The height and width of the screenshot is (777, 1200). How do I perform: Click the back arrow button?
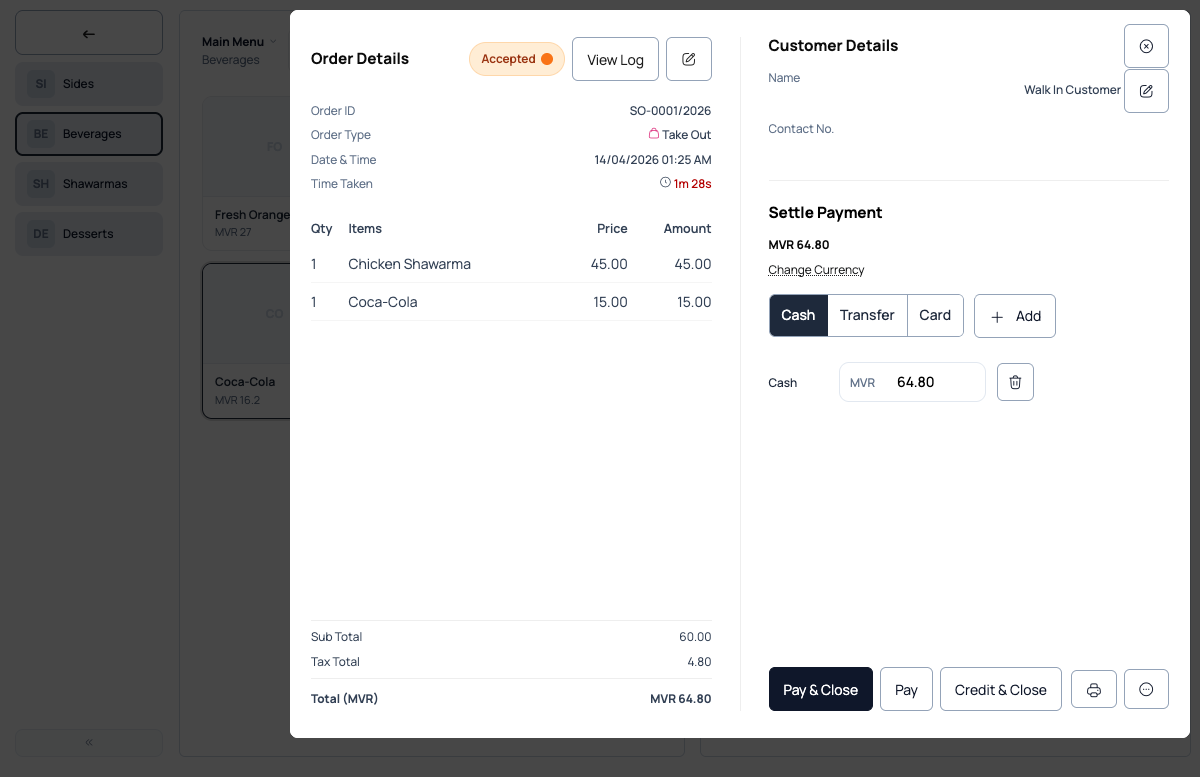89,33
